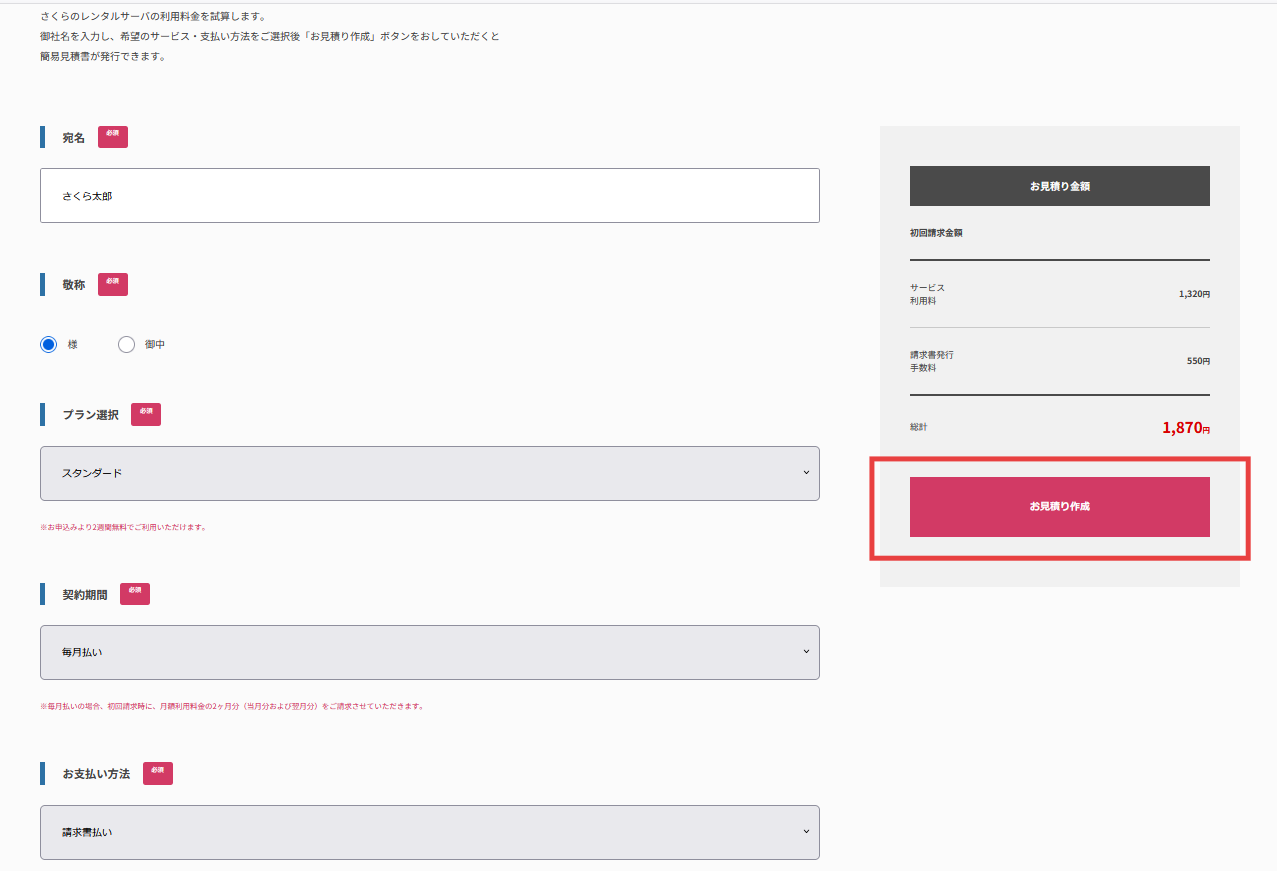Click the red 1,870円 total amount
Image resolution: width=1277 pixels, height=871 pixels.
[1185, 428]
